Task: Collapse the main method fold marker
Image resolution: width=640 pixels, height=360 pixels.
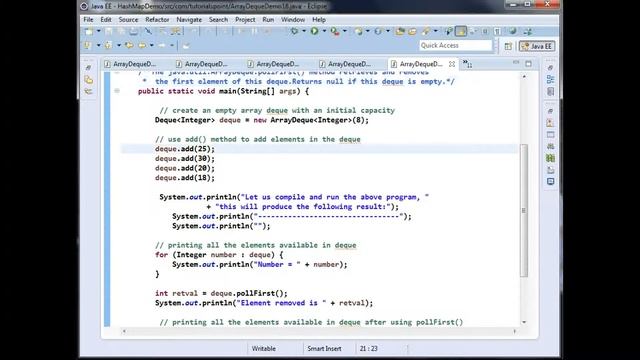Action: (117, 91)
